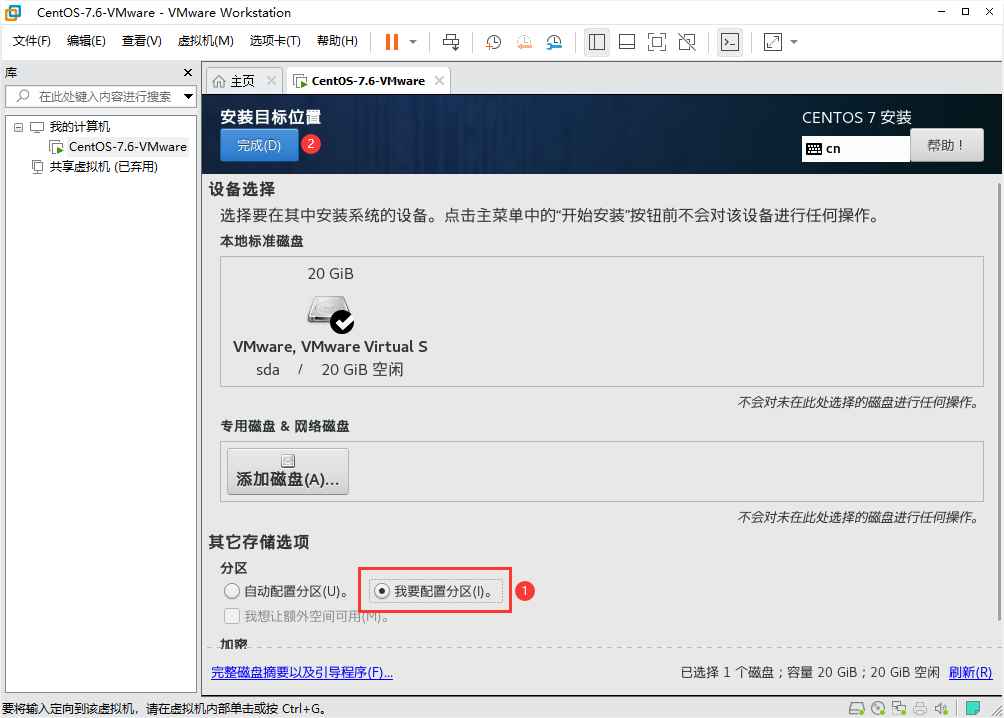The image size is (1004, 718).
Task: Open the power options arrow beside pause
Action: coord(413,42)
